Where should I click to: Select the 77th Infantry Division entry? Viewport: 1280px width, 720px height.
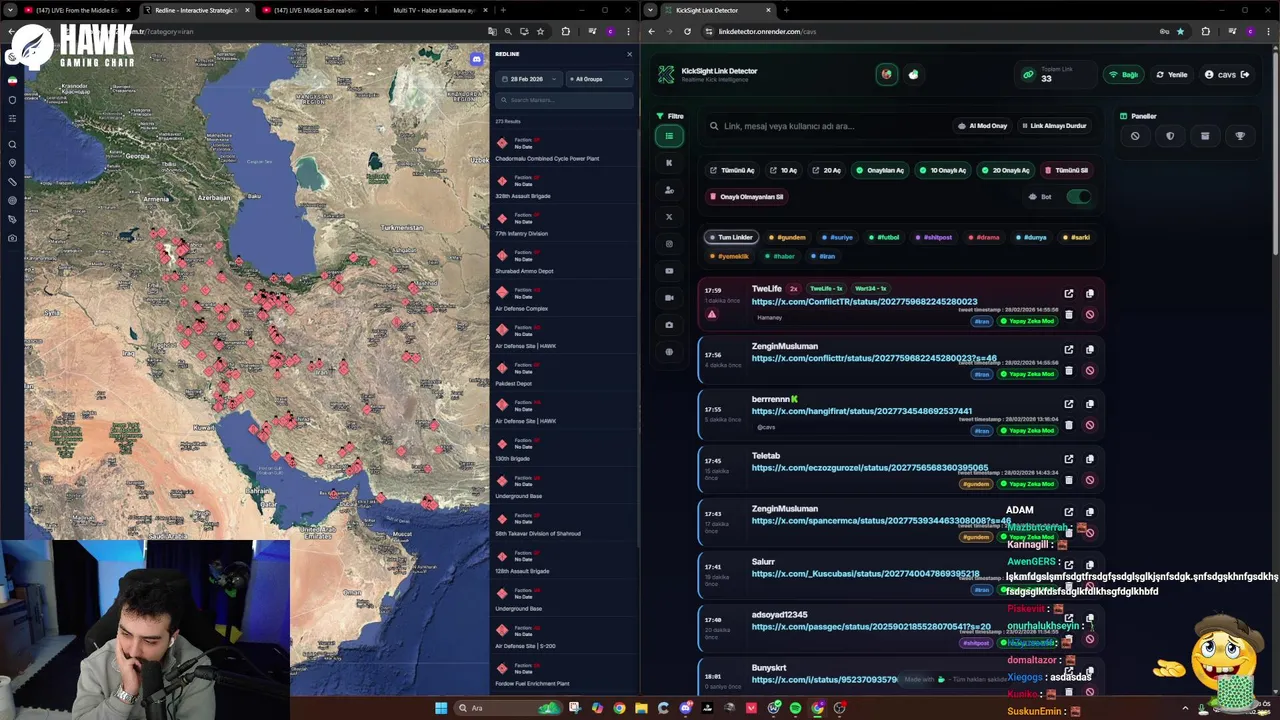point(564,224)
